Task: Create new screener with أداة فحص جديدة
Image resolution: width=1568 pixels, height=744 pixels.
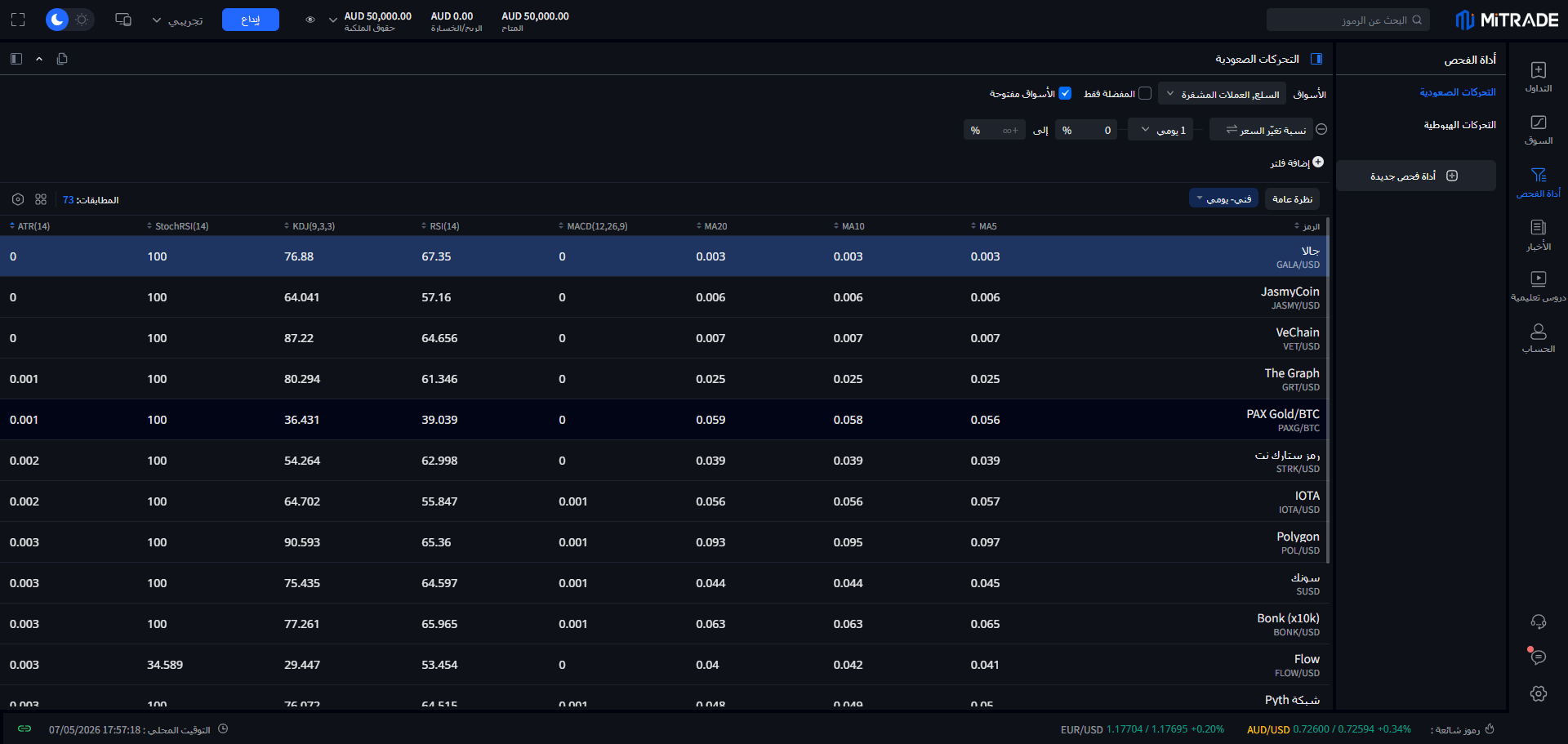Action: [x=1416, y=176]
